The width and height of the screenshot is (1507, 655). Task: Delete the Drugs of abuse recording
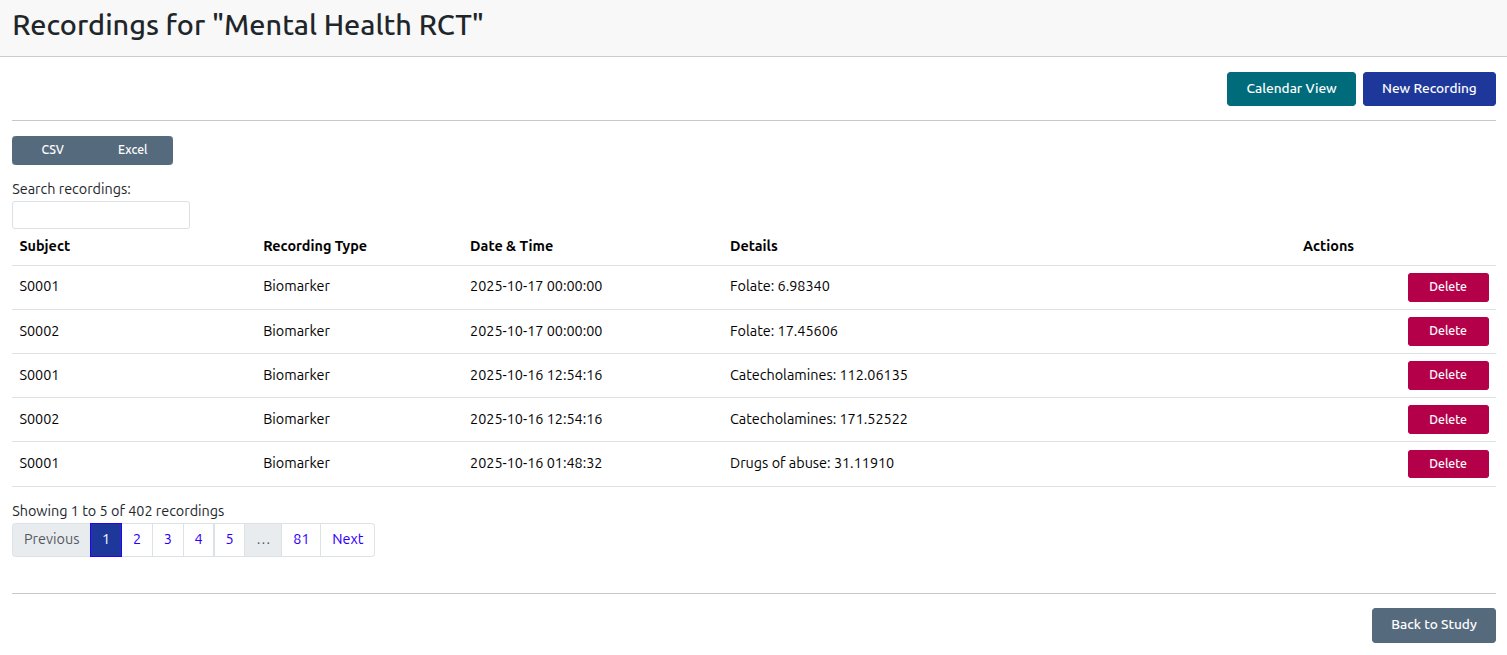(x=1447, y=464)
